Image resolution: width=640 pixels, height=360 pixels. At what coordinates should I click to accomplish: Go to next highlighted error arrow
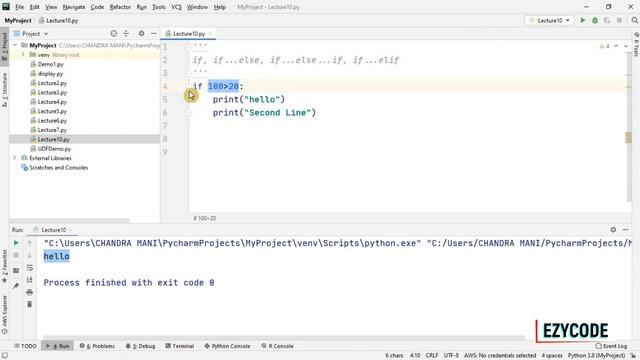[x=626, y=46]
